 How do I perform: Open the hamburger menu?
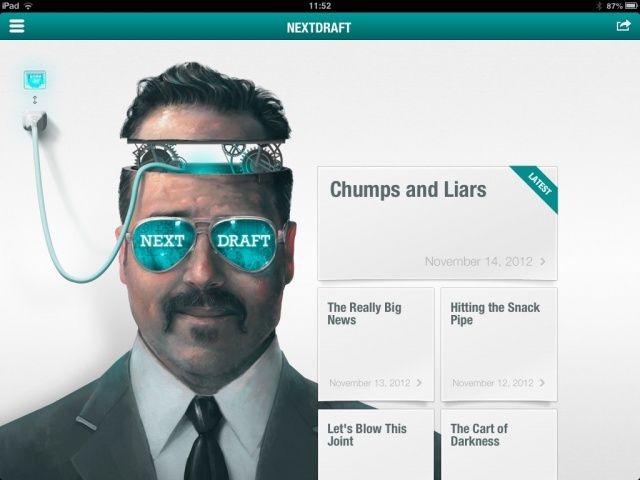[x=17, y=26]
